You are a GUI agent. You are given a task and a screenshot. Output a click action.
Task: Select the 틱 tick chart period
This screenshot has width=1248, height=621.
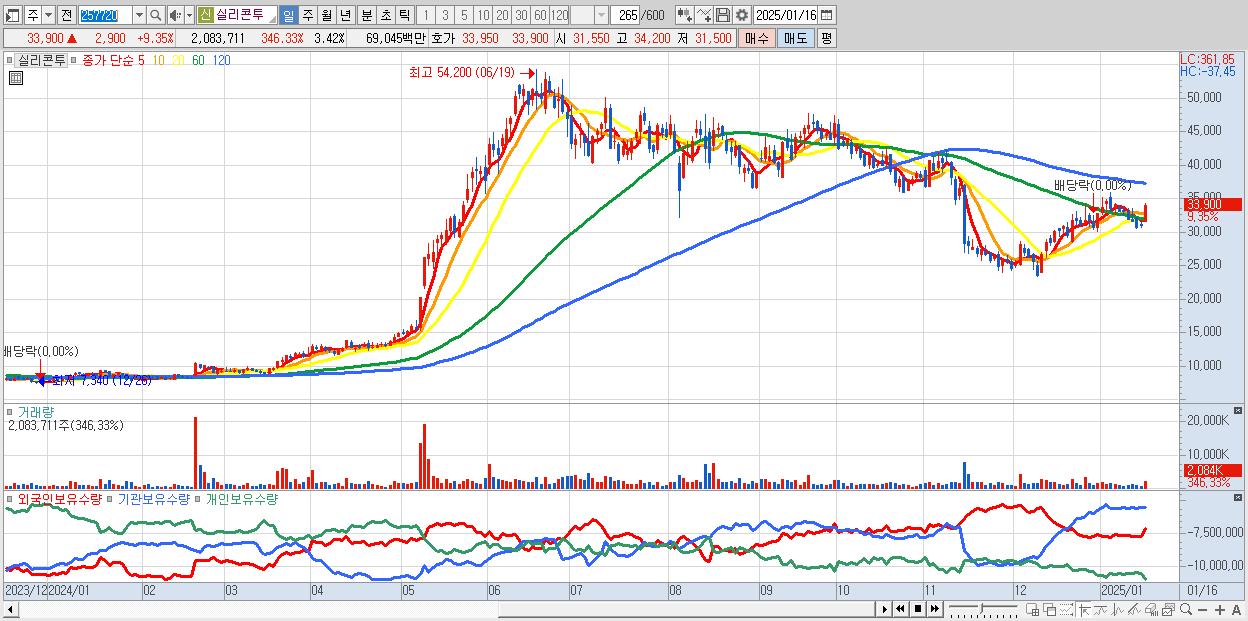point(403,15)
